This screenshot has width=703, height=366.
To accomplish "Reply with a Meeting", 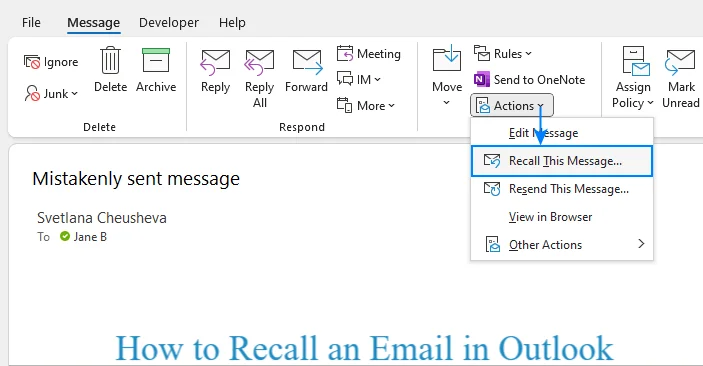I will coord(369,54).
